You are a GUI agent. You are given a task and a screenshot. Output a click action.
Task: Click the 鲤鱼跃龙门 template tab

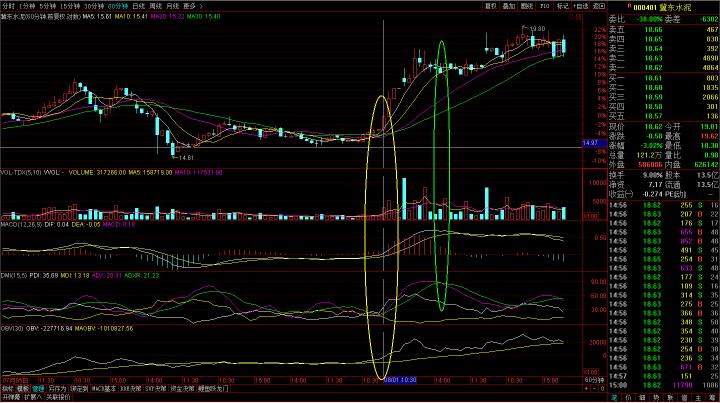point(213,389)
